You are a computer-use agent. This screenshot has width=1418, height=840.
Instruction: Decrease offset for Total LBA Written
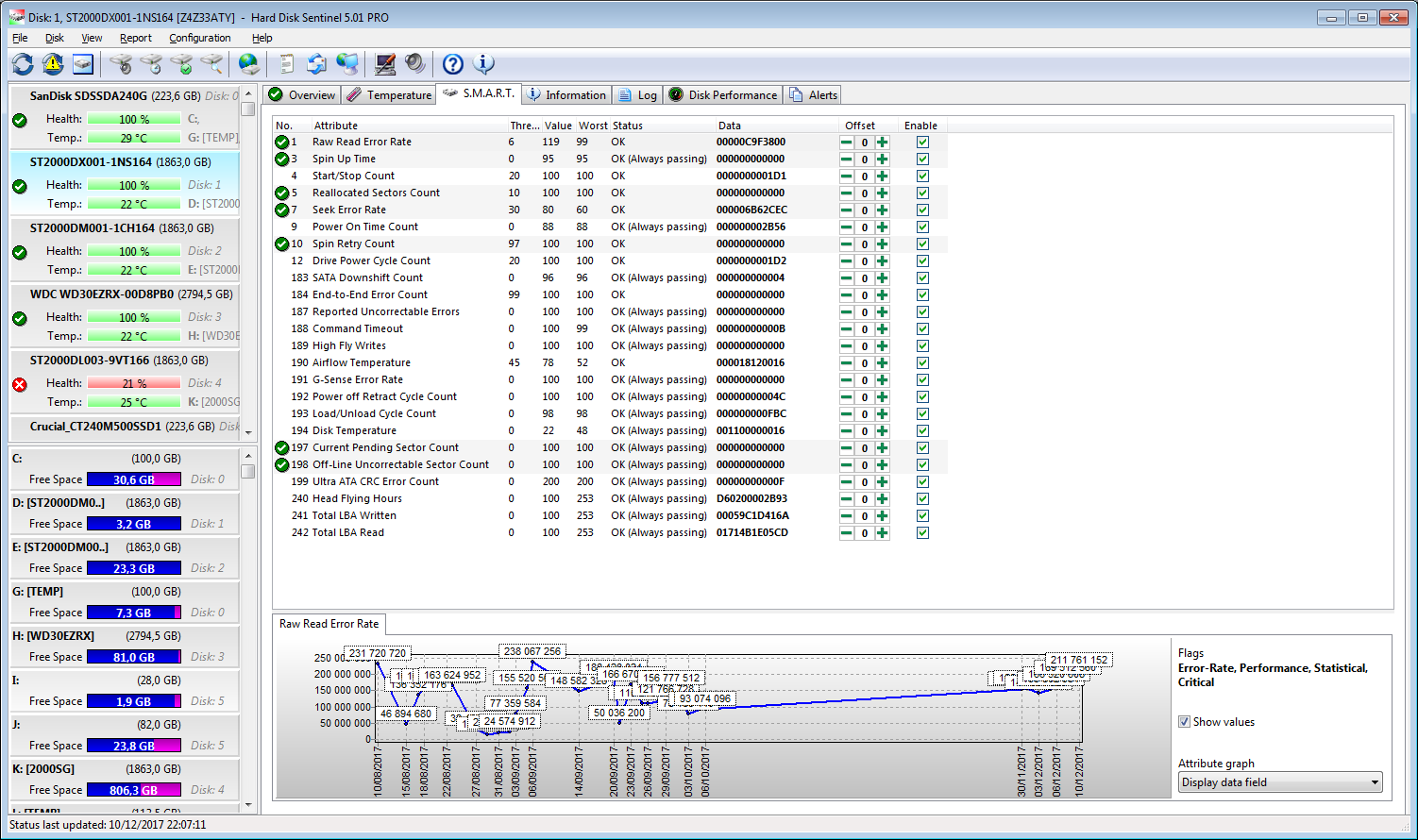(x=847, y=516)
